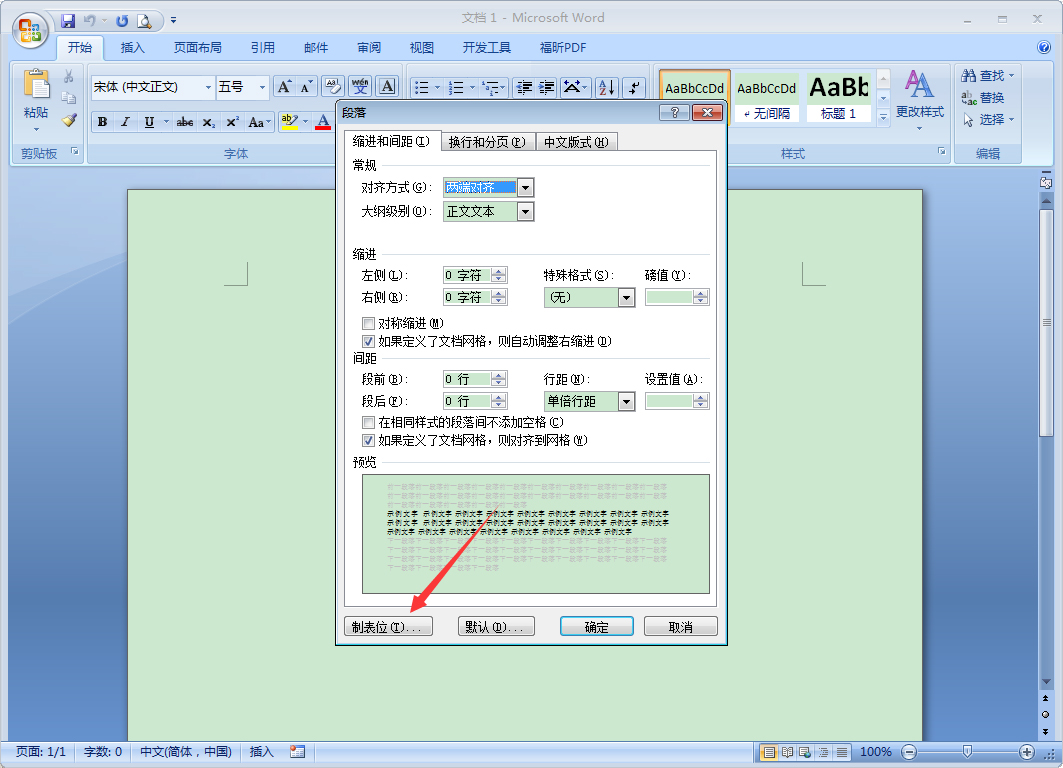Open the 行距 line spacing dropdown

tap(625, 401)
